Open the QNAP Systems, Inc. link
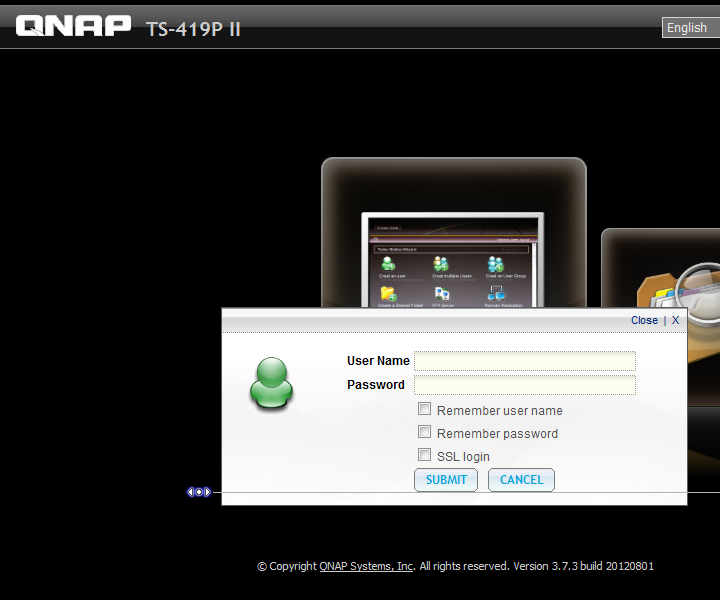 [x=366, y=566]
